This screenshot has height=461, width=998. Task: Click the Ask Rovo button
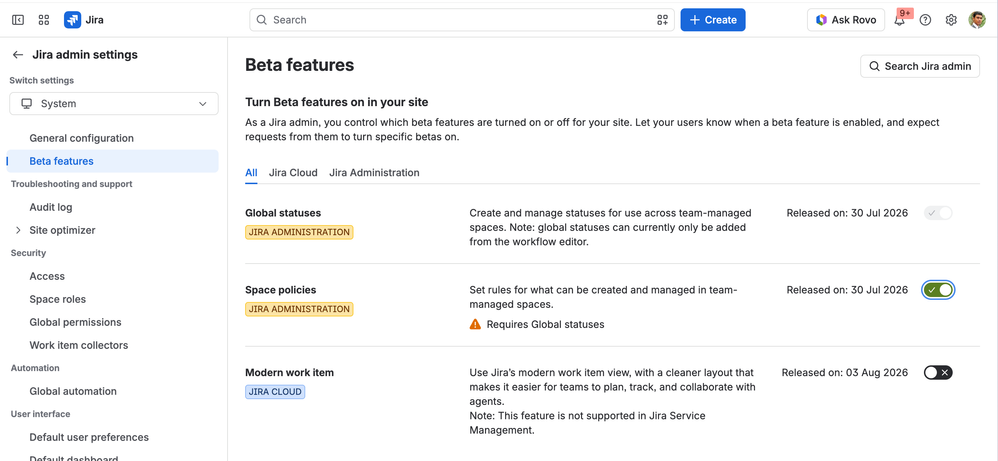[x=846, y=20]
